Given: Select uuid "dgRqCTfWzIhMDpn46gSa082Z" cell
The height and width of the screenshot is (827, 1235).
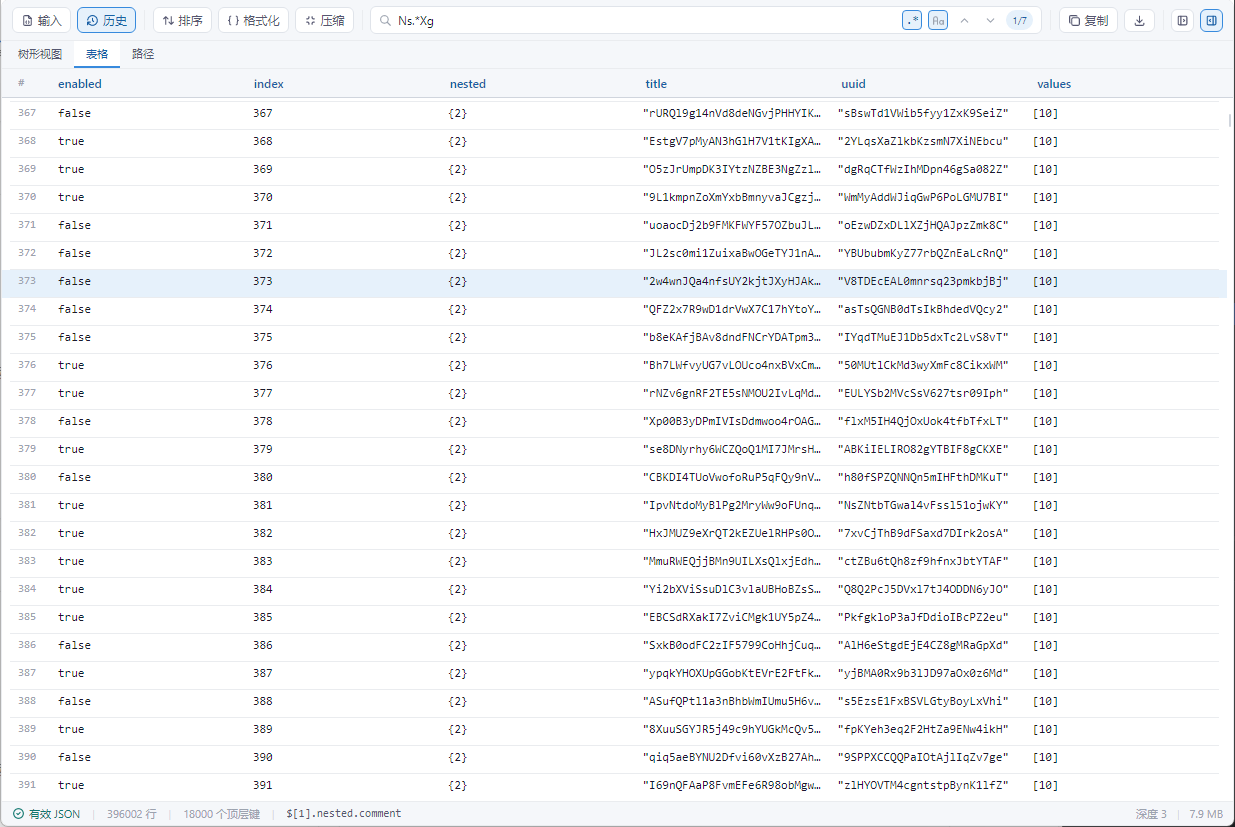Looking at the screenshot, I should click(923, 169).
